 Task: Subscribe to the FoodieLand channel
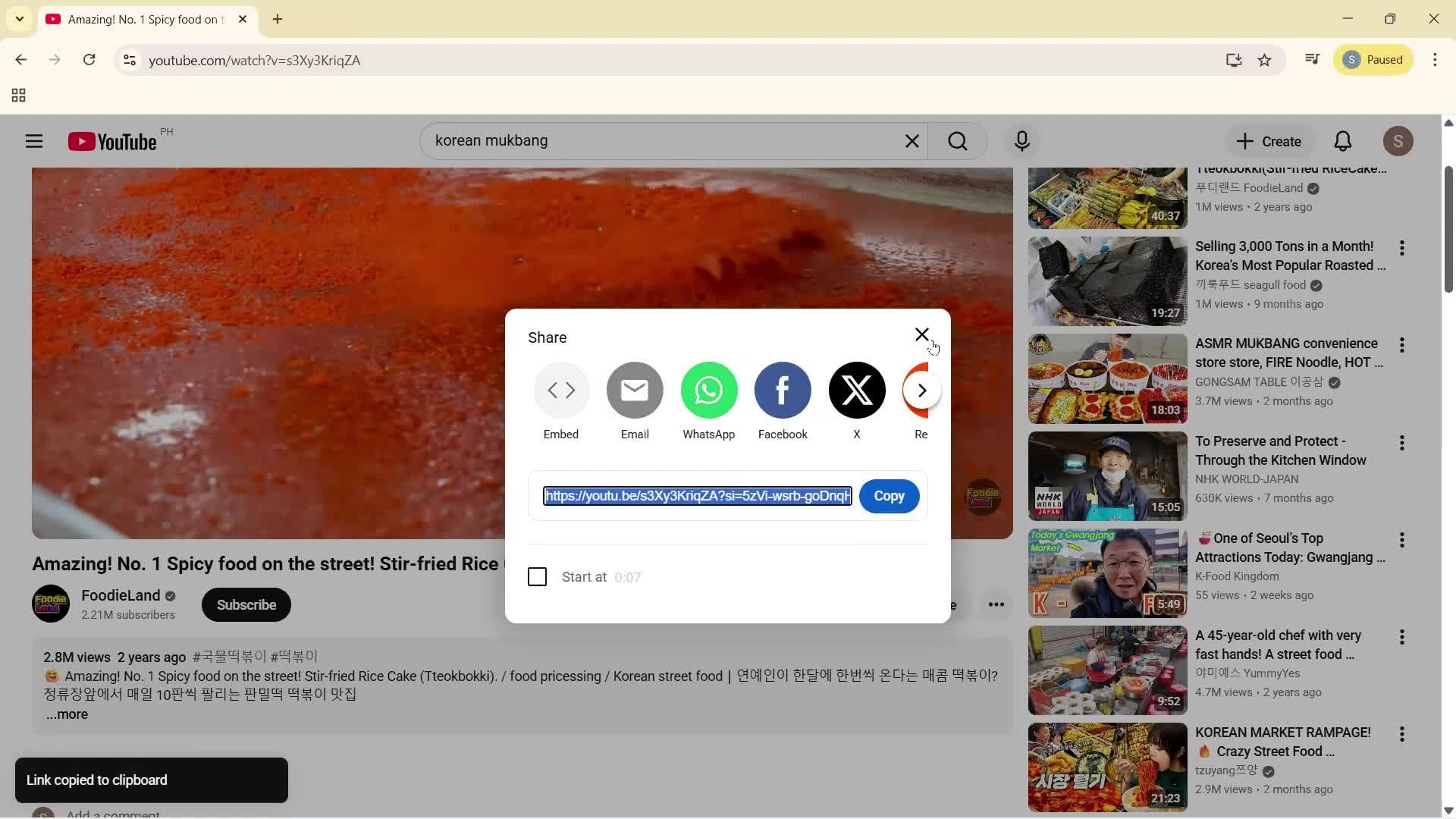click(x=246, y=604)
